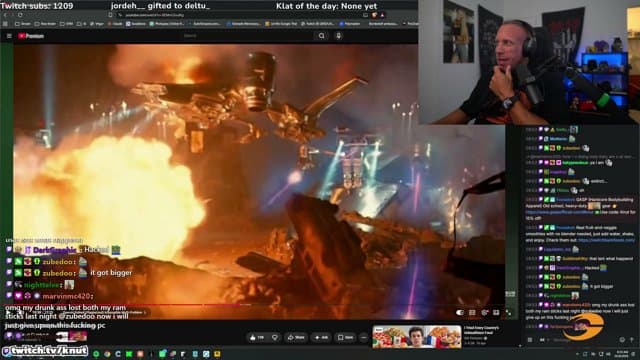Click the Share button under video
The image size is (640, 360).
tap(296, 338)
